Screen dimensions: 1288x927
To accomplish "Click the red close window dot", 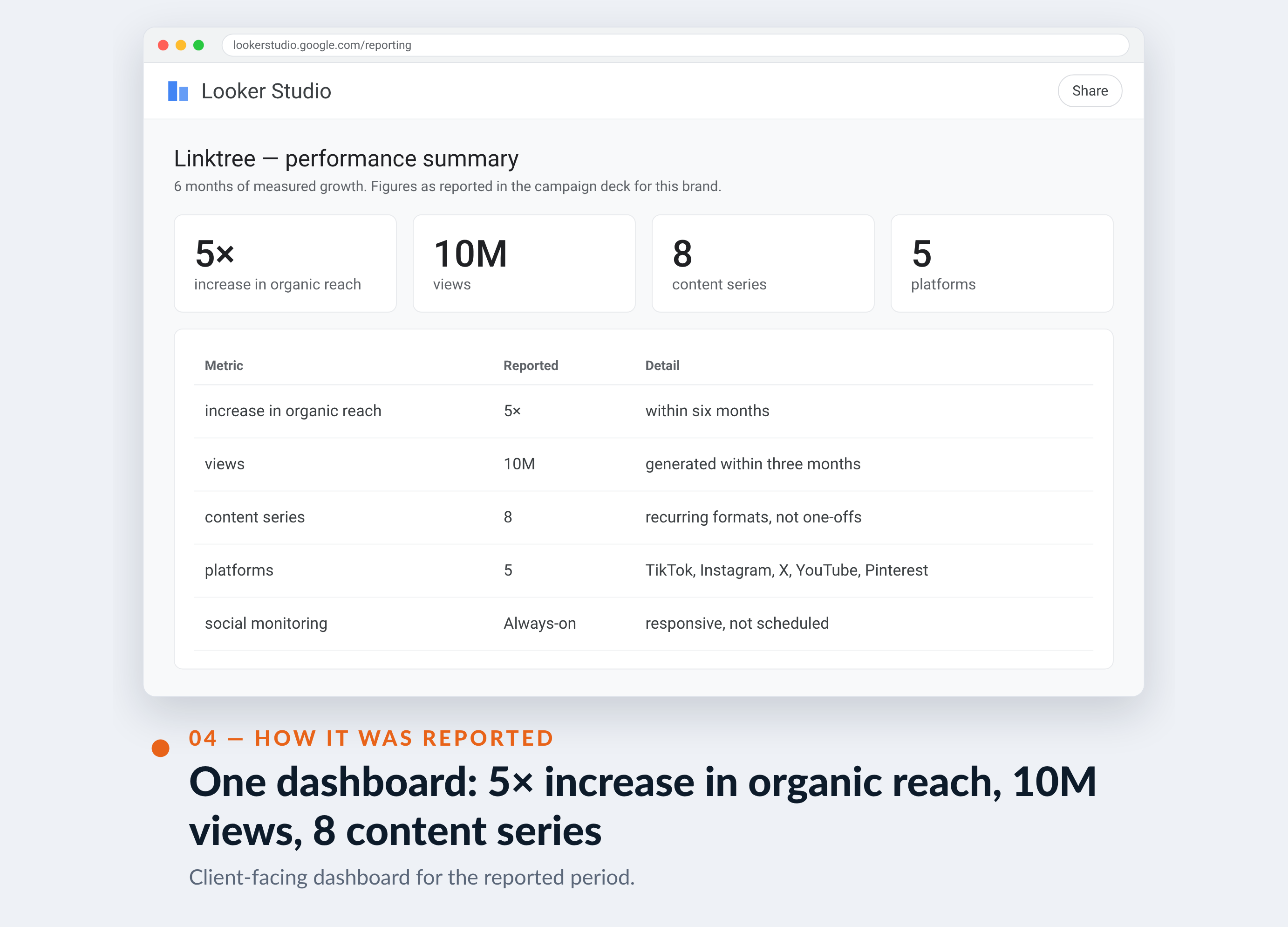I will click(163, 45).
